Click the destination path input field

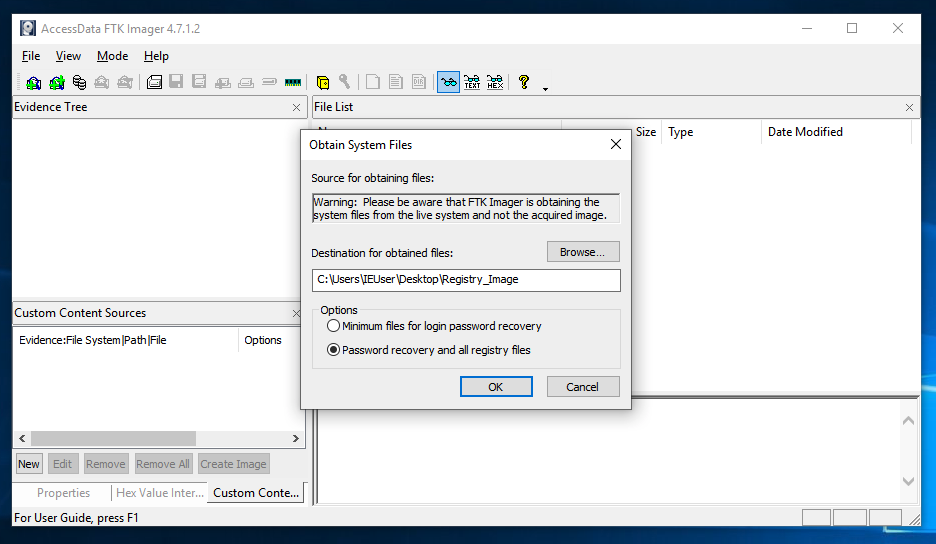click(x=466, y=280)
